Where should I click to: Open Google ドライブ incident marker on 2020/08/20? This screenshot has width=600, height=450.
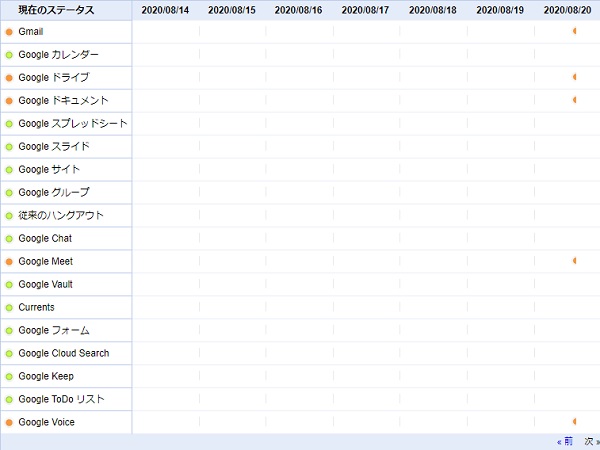point(574,77)
